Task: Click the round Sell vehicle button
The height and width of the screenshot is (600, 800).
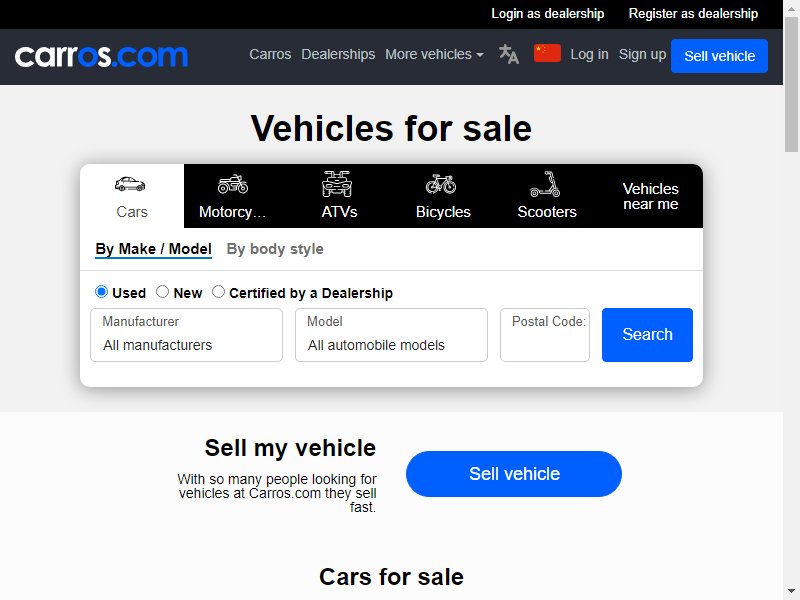Action: click(x=514, y=474)
